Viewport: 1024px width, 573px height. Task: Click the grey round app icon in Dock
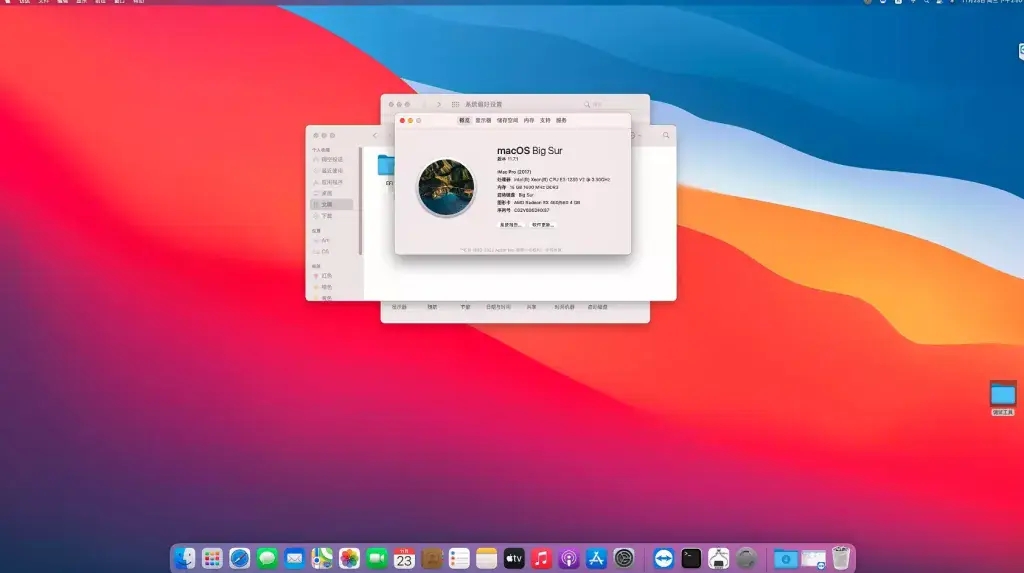tap(746, 559)
